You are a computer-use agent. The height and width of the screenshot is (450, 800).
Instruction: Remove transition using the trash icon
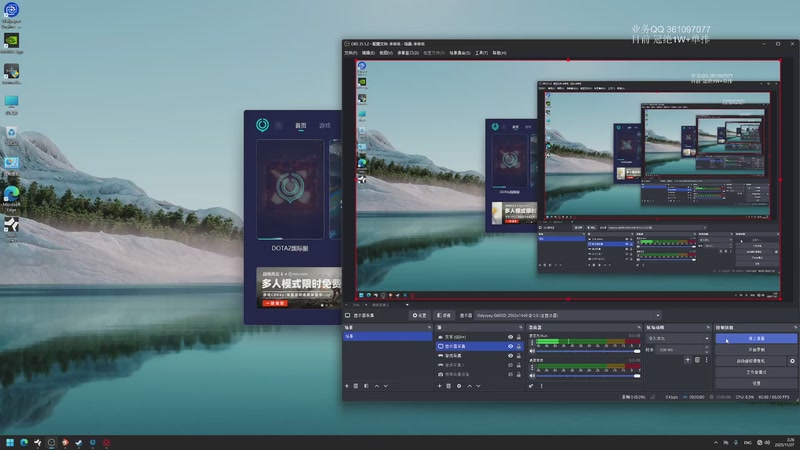pyautogui.click(x=697, y=360)
